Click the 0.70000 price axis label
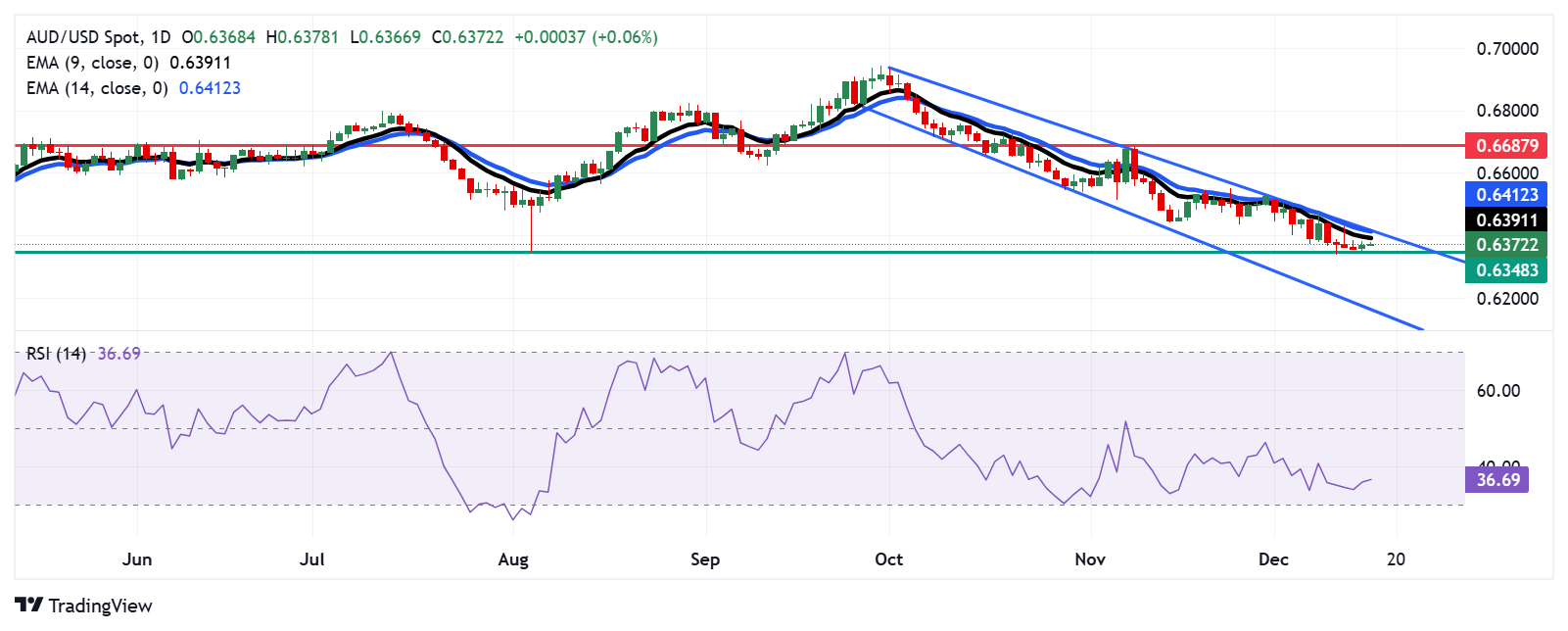 point(1507,49)
